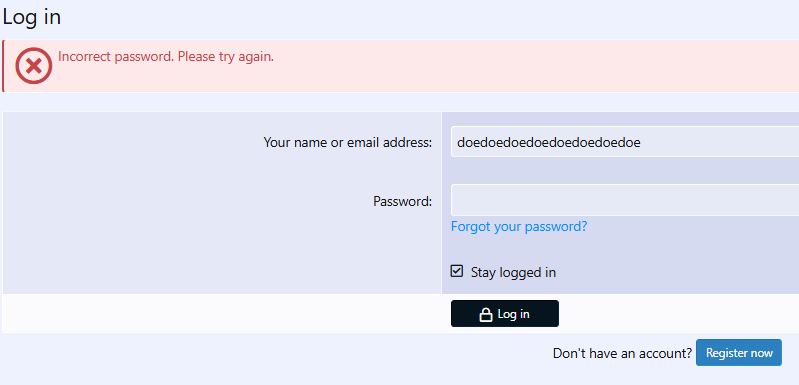This screenshot has height=385, width=799.
Task: Select the "Incorrect password. Please try again." message
Action: 166,57
